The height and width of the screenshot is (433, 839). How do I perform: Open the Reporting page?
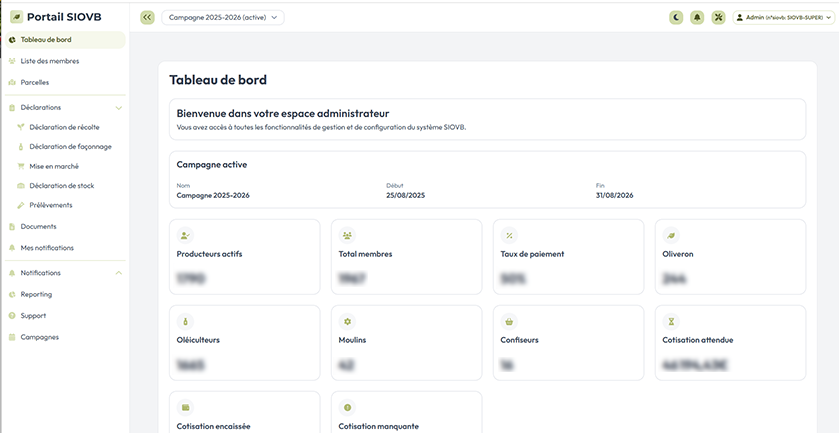point(36,294)
